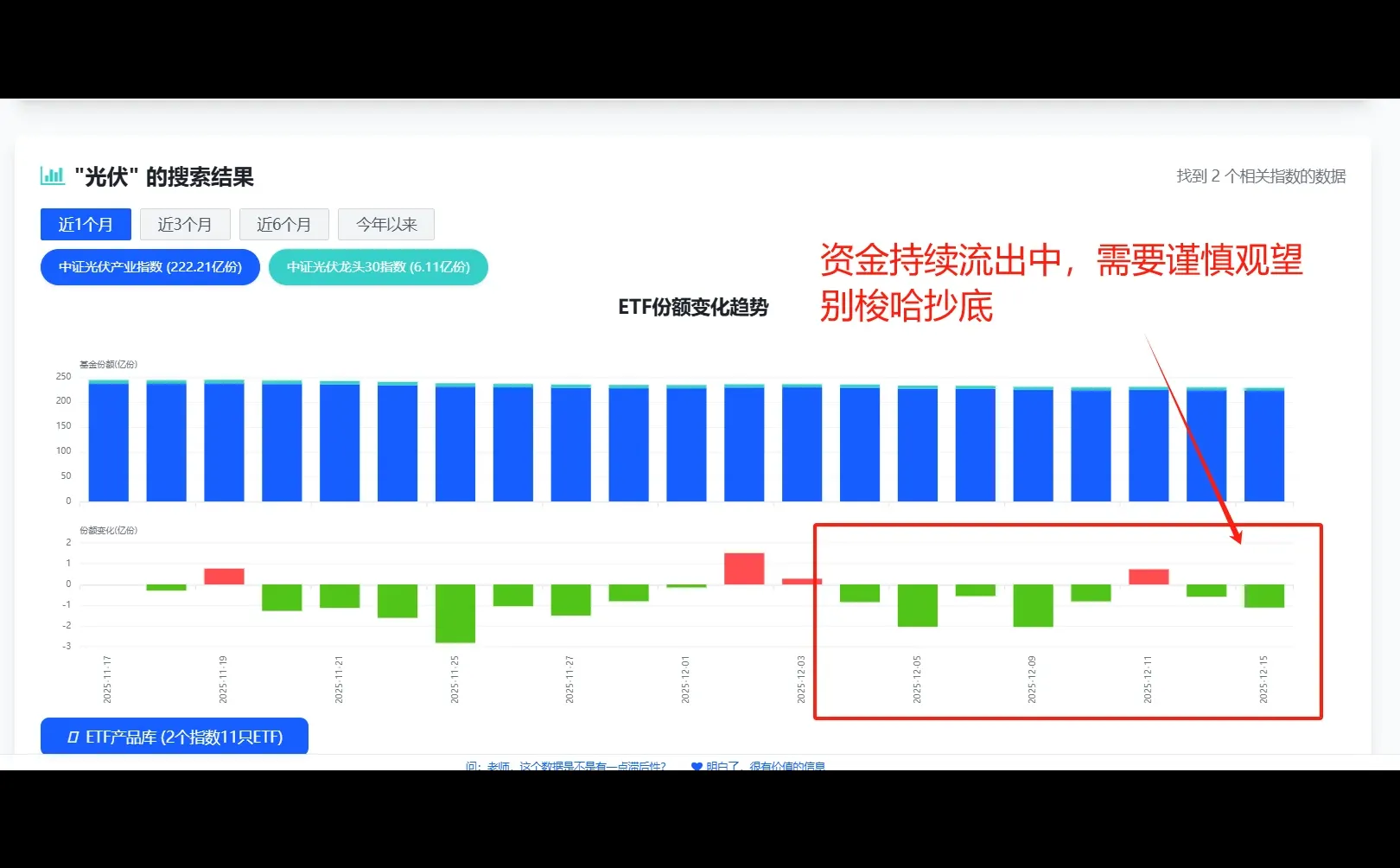Open the 问：老师 question link
The image size is (1400, 868).
(x=566, y=766)
